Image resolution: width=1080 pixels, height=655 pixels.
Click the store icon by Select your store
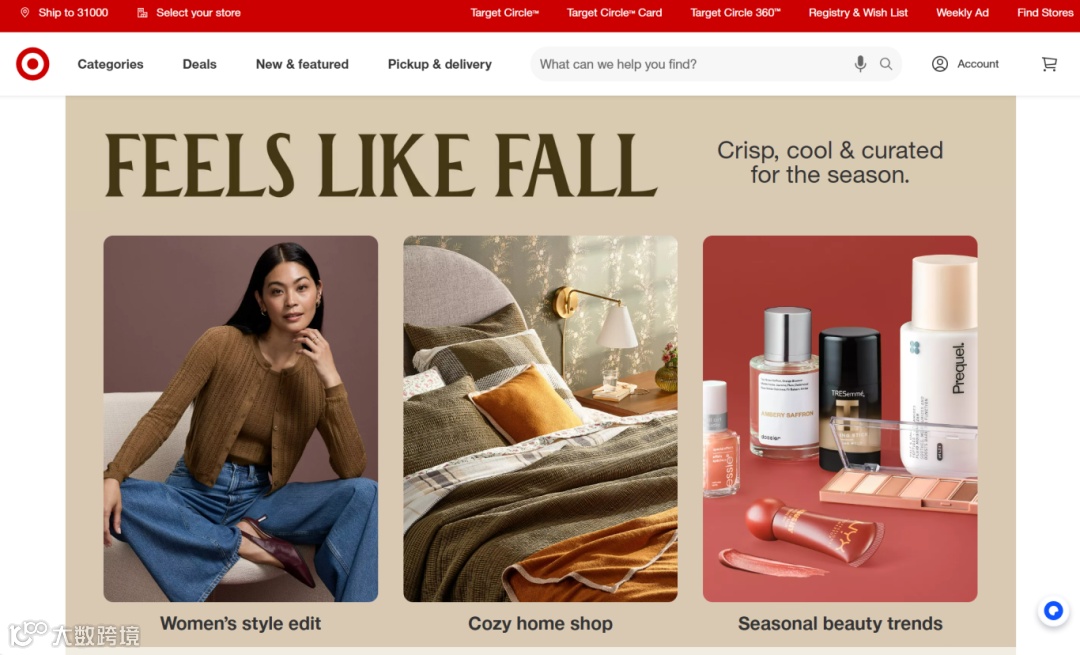point(143,12)
